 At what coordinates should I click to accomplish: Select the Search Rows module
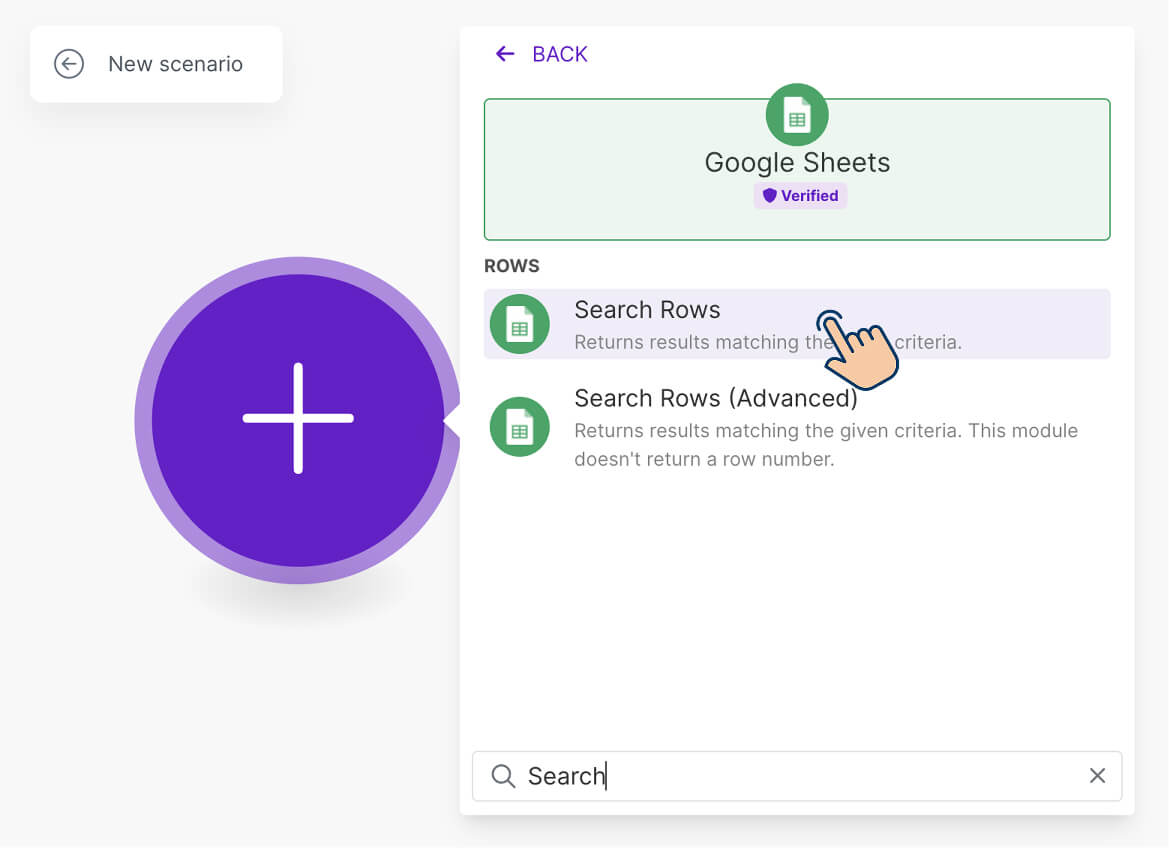[797, 324]
